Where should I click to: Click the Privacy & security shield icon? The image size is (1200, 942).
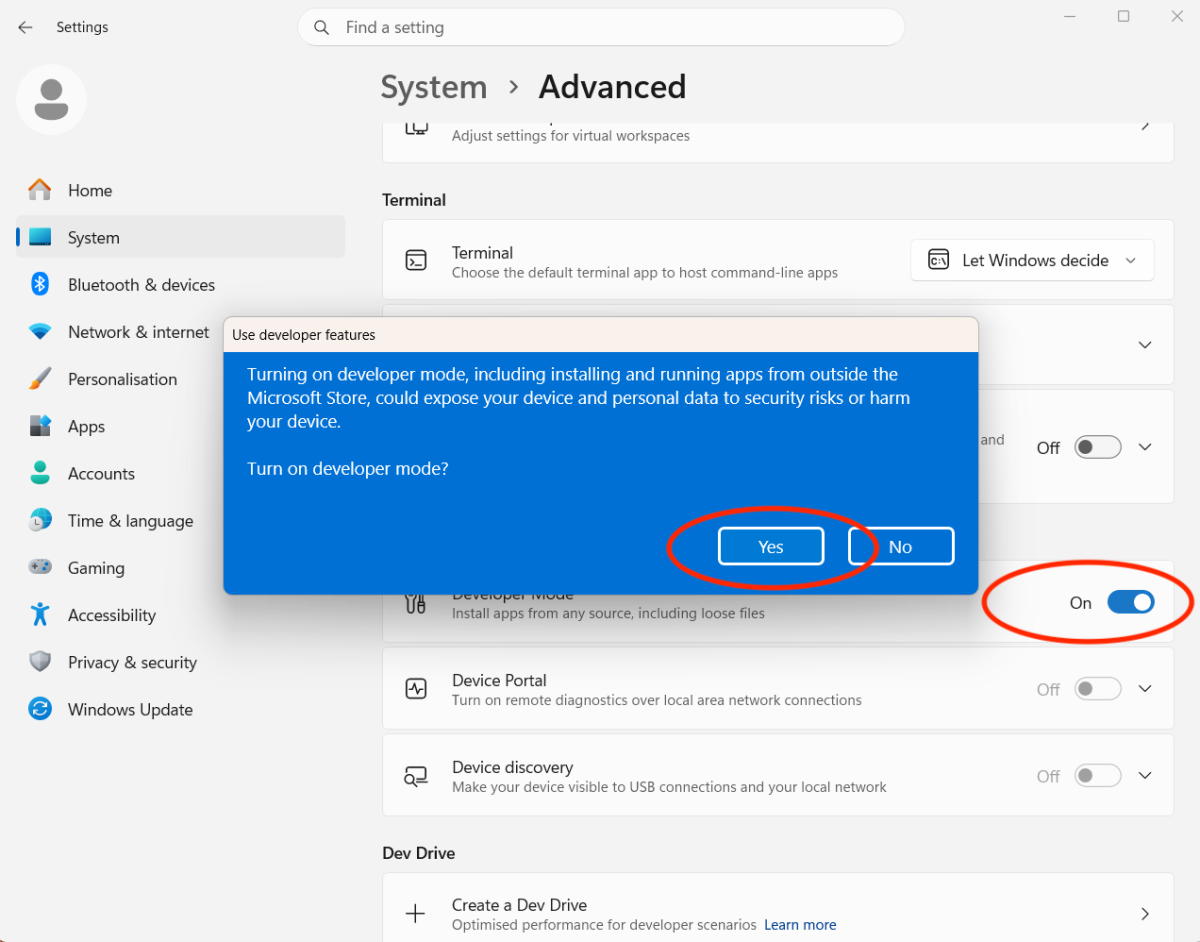40,661
